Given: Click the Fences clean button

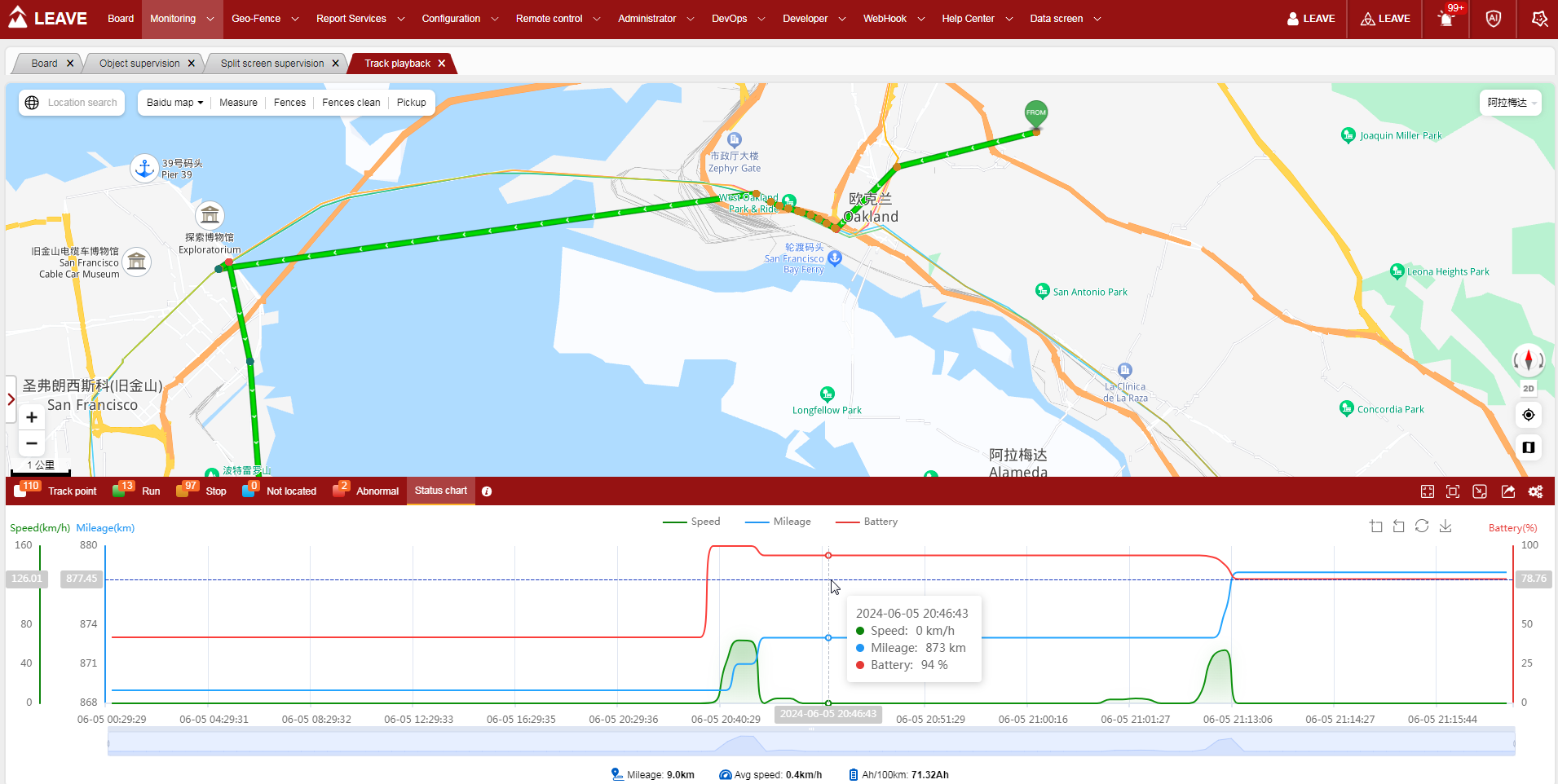Looking at the screenshot, I should [x=351, y=103].
